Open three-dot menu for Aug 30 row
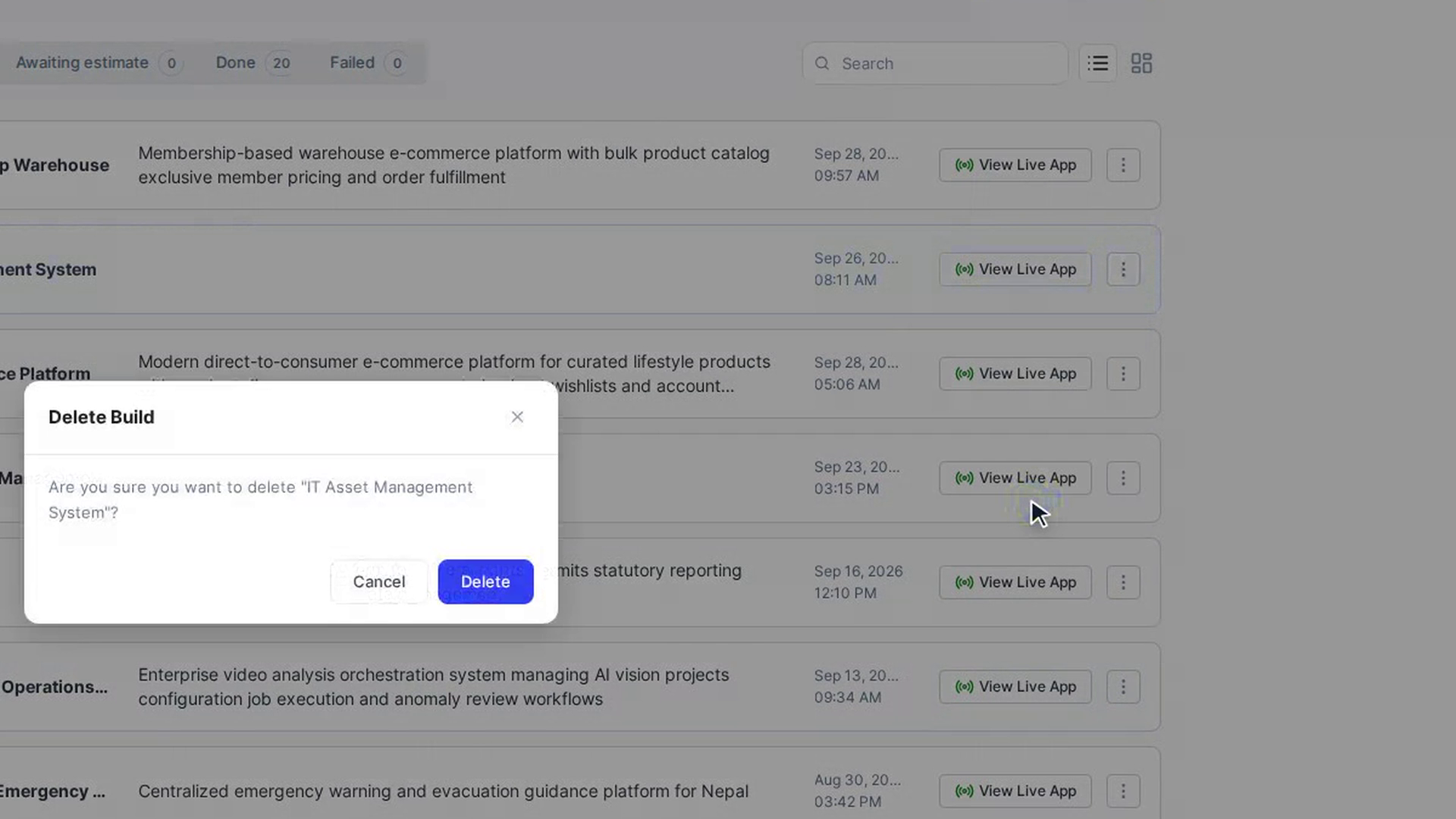The height and width of the screenshot is (819, 1456). (x=1123, y=791)
